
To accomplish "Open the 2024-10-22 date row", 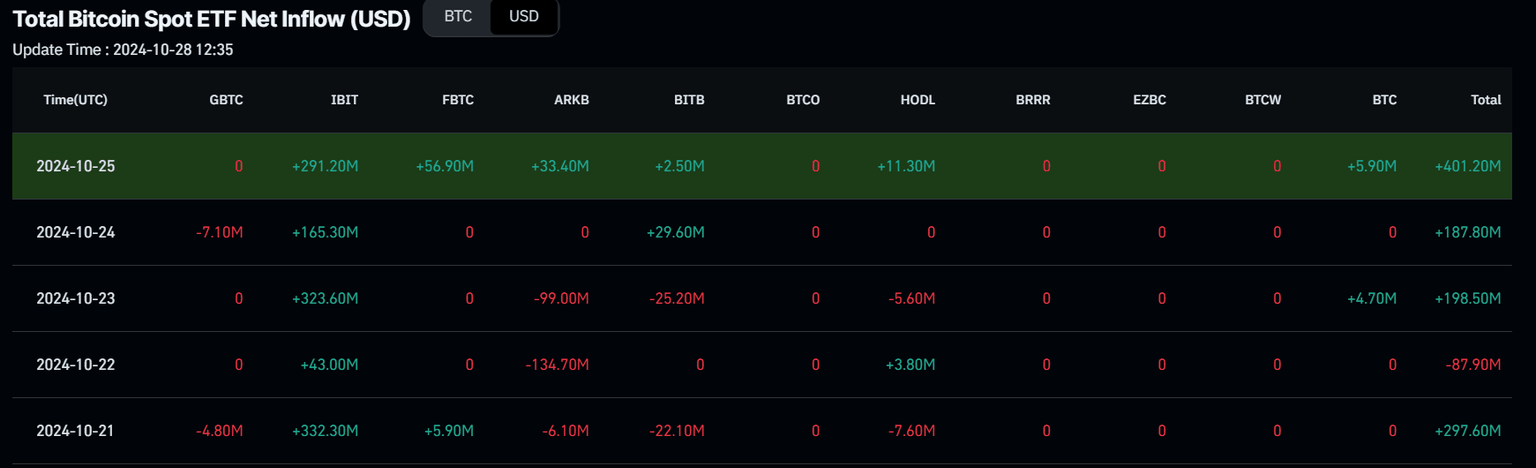I will click(x=75, y=364).
